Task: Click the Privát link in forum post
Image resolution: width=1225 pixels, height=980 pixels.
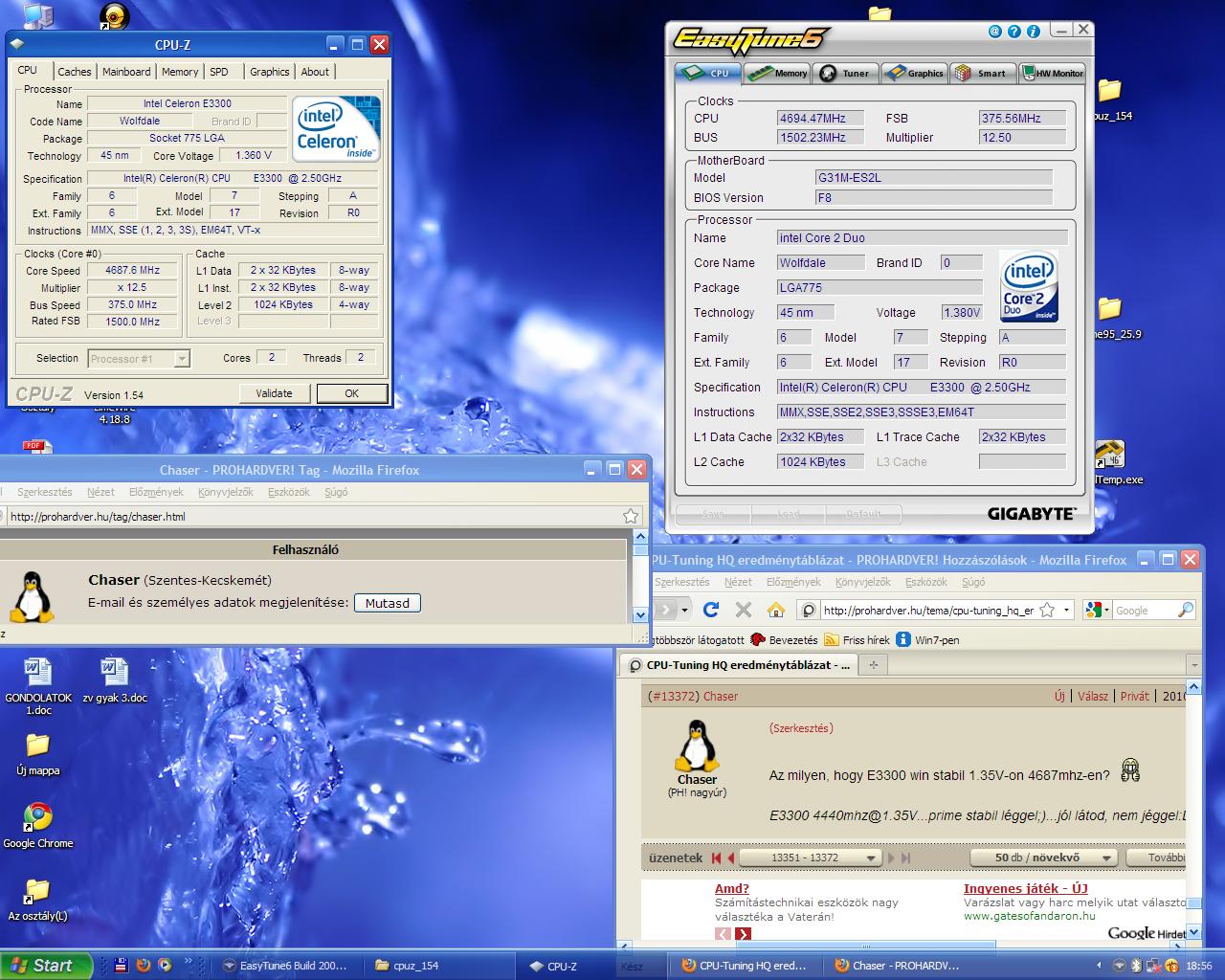Action: click(x=1135, y=696)
